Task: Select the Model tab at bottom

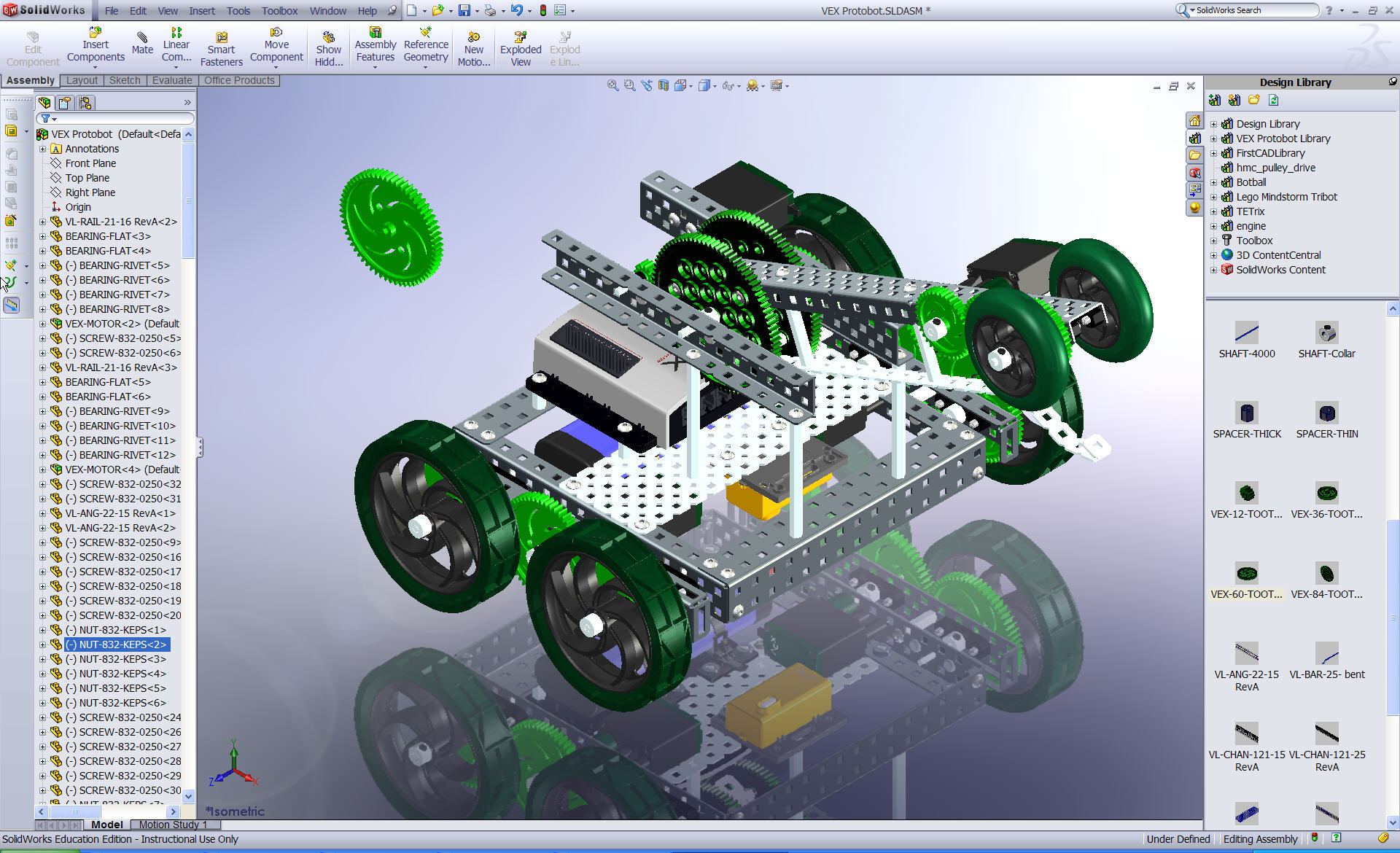Action: tap(106, 825)
